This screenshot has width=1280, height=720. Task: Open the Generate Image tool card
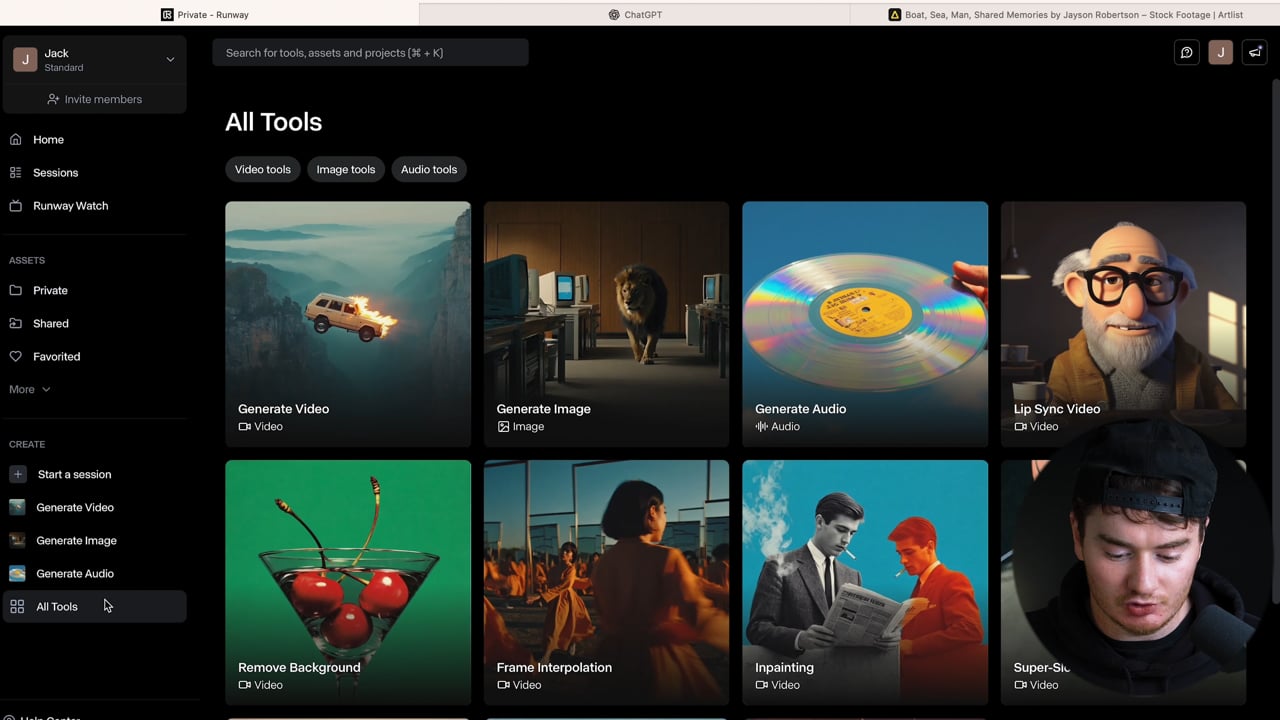coord(607,324)
